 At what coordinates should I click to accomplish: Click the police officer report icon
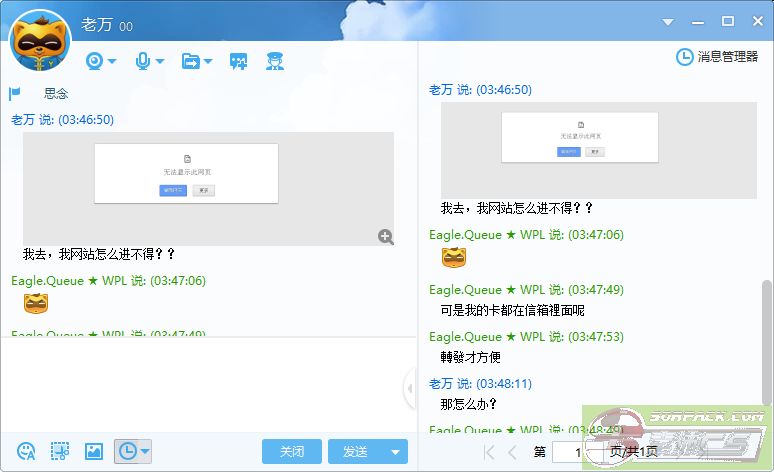tap(275, 61)
